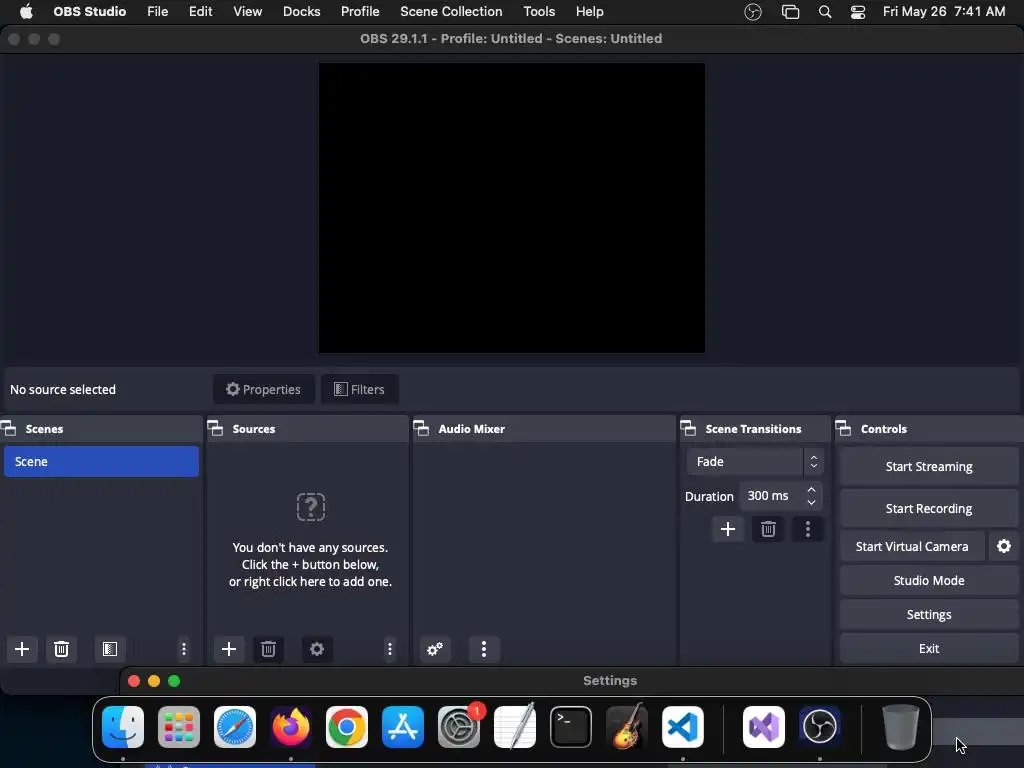Click the date and time in menu bar
This screenshot has width=1024, height=768.
coord(944,12)
